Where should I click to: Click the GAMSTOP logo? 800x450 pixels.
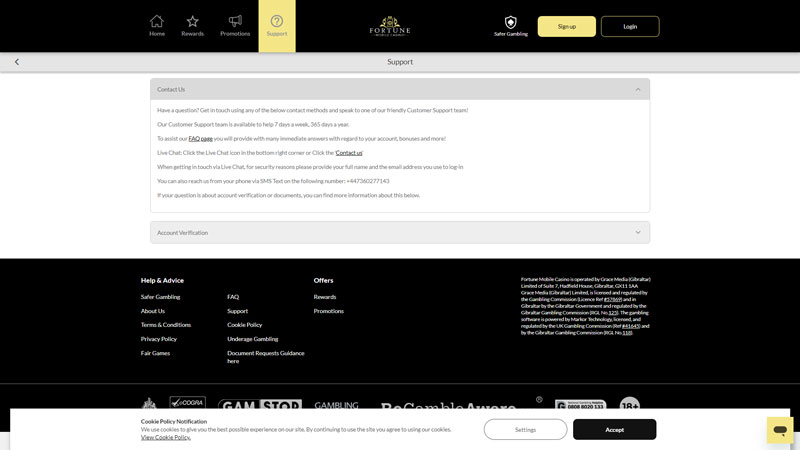260,404
